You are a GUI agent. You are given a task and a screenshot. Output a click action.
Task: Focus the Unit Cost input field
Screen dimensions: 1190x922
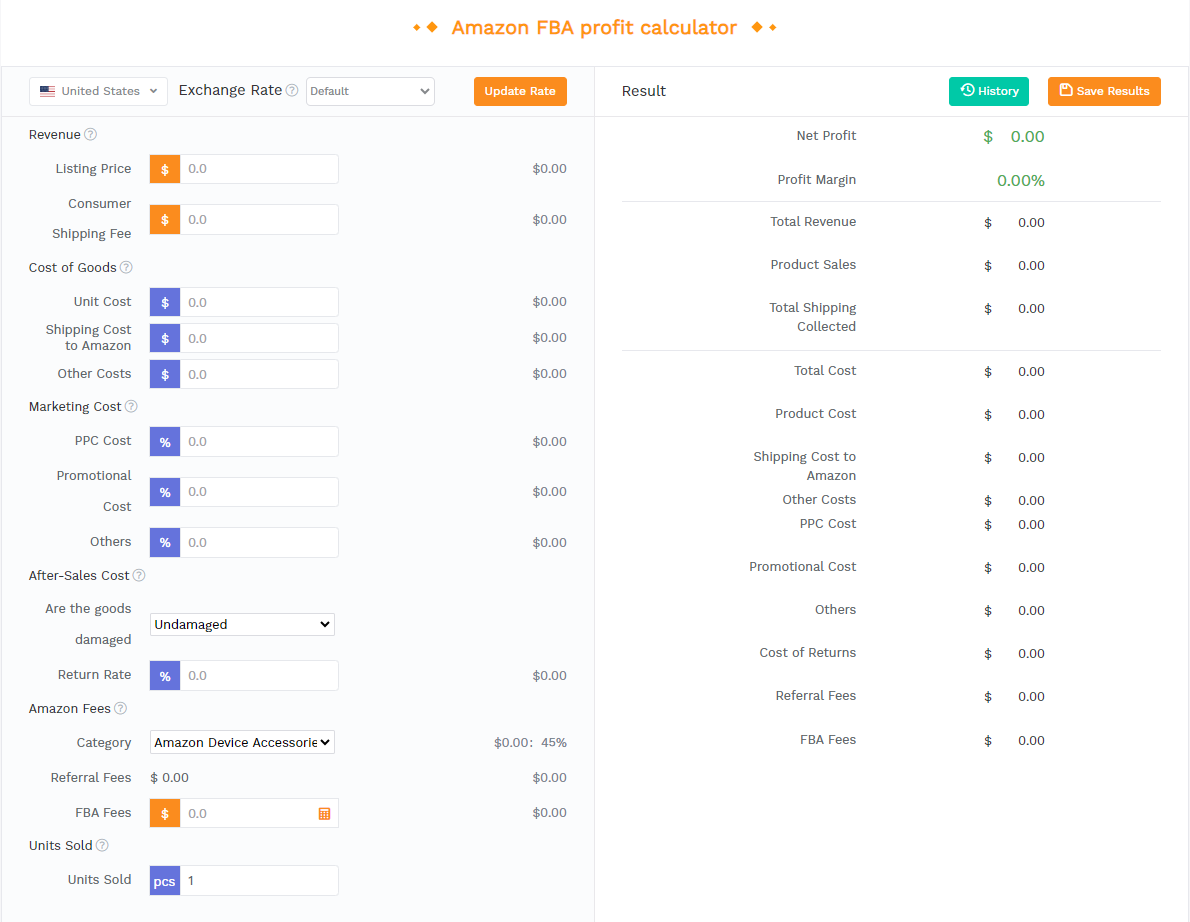259,302
